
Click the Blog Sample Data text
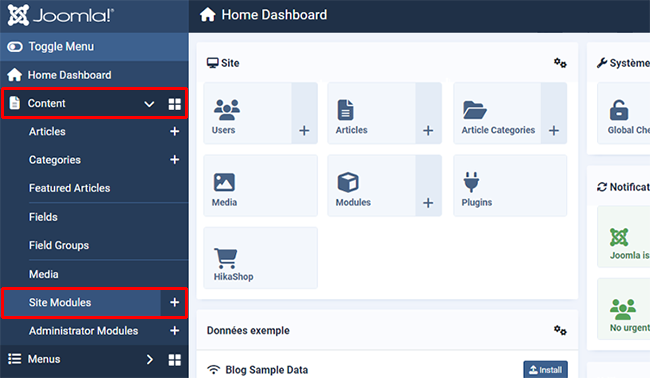pyautogui.click(x=267, y=370)
